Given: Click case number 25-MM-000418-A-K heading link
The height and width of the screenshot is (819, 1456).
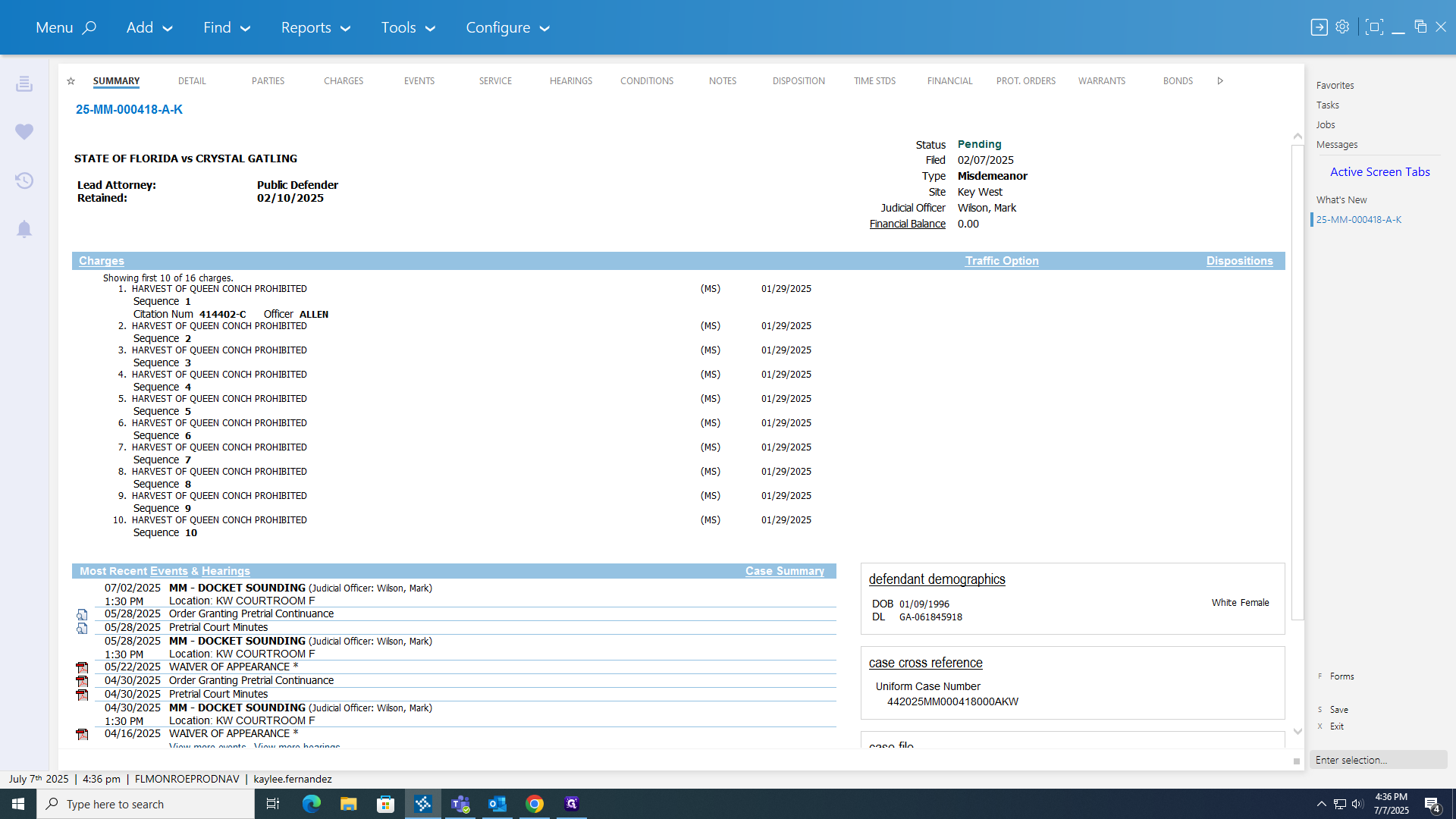Looking at the screenshot, I should coord(129,109).
